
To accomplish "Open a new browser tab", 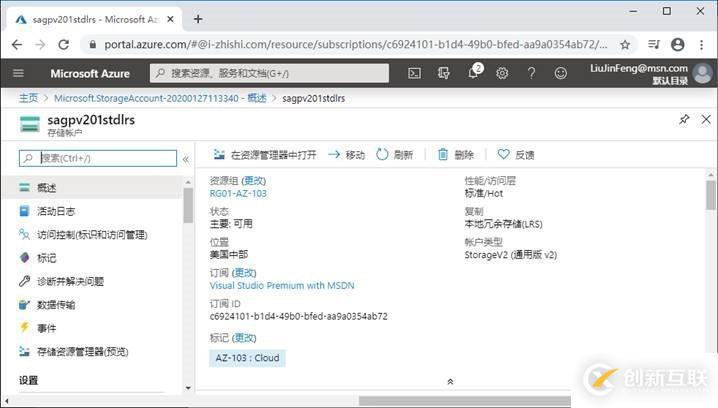I will pos(198,19).
